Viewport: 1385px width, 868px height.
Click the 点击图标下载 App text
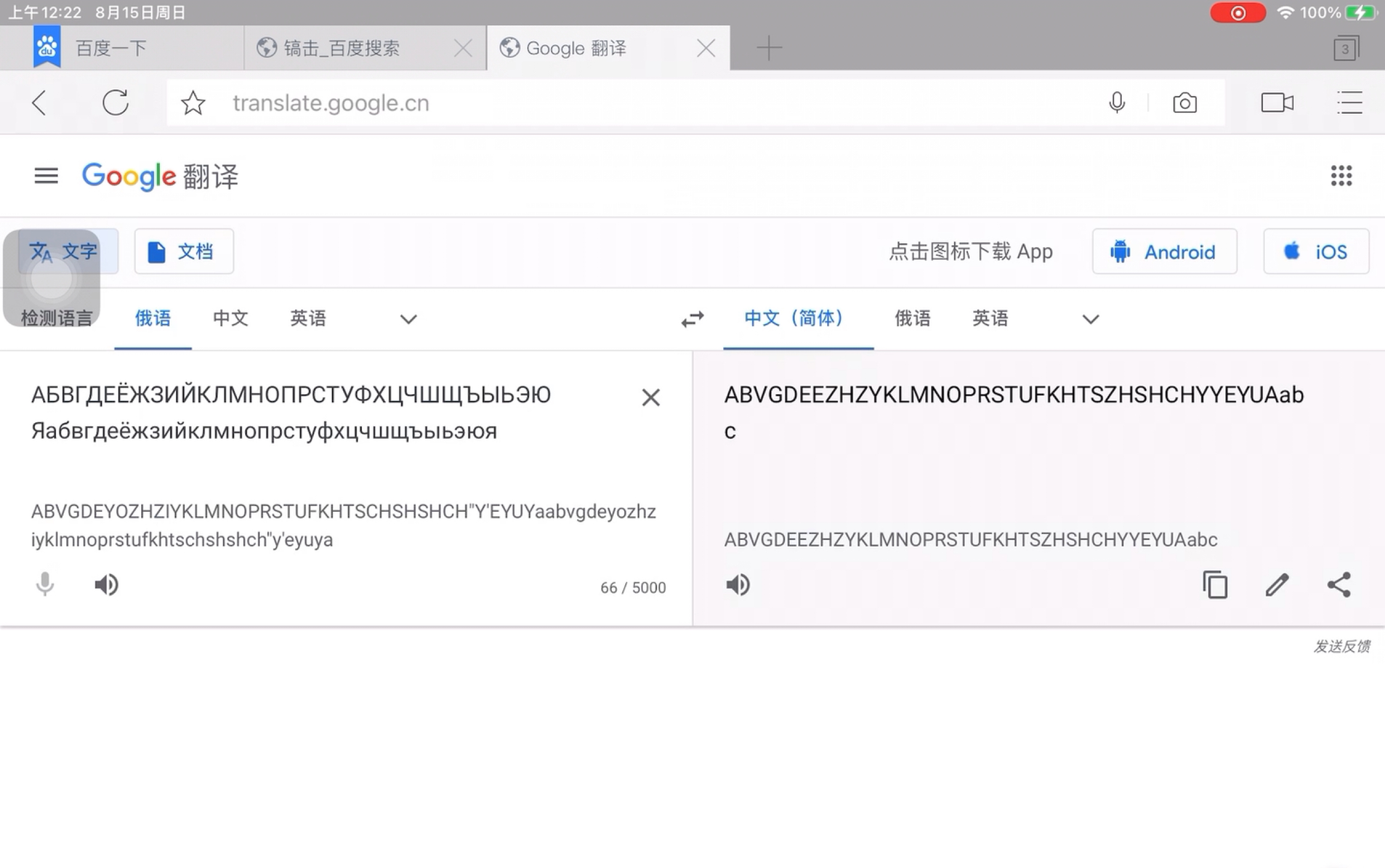[970, 251]
